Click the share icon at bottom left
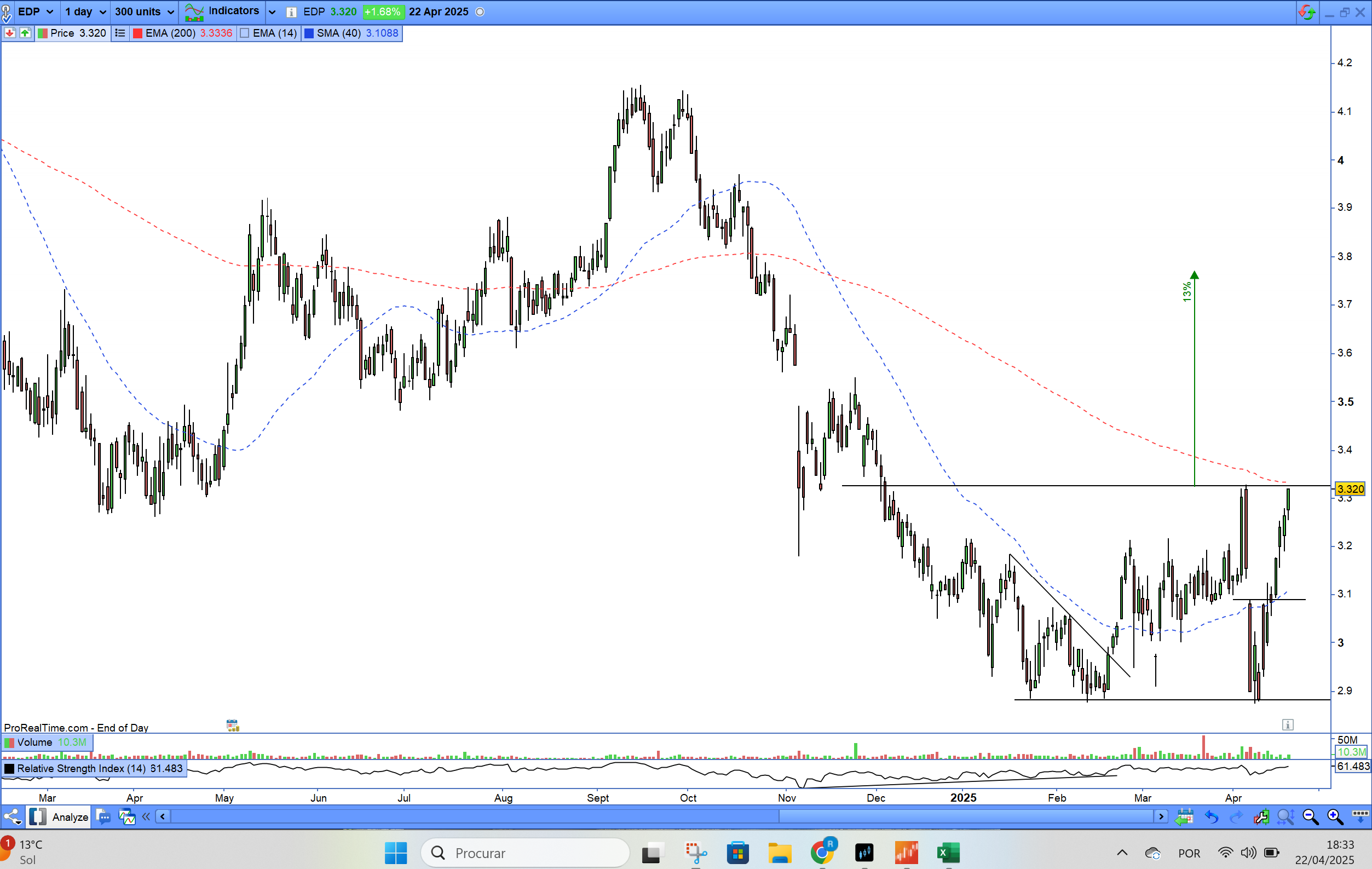 [13, 817]
